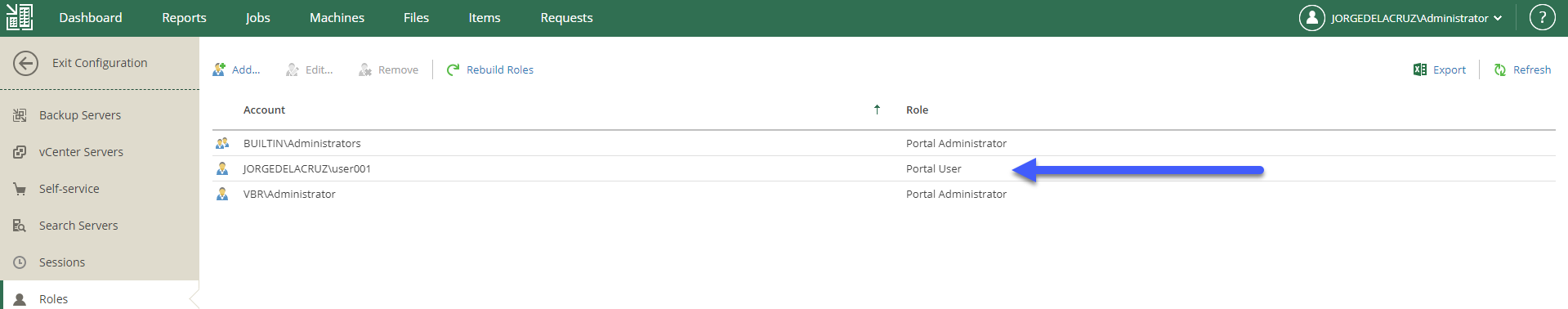This screenshot has width=1568, height=309.
Task: Click the Excel Export icon
Action: click(1420, 69)
